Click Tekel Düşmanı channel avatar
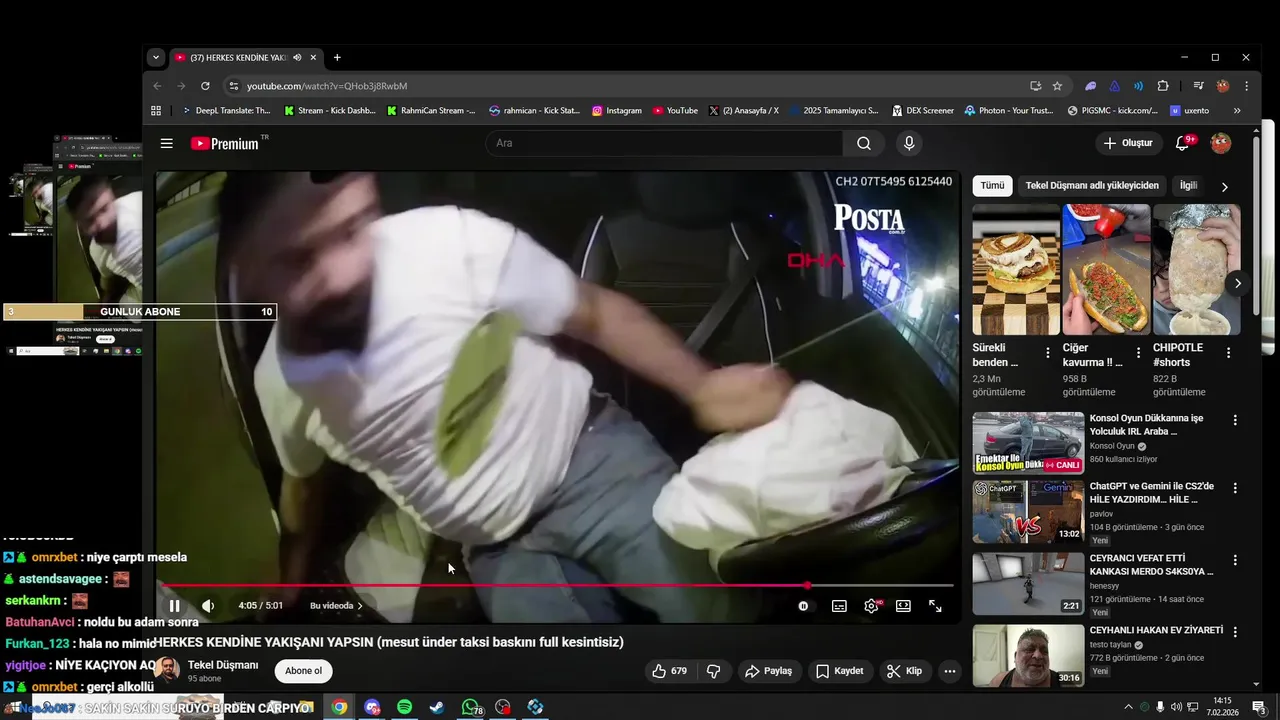Viewport: 1280px width, 720px height. point(167,671)
